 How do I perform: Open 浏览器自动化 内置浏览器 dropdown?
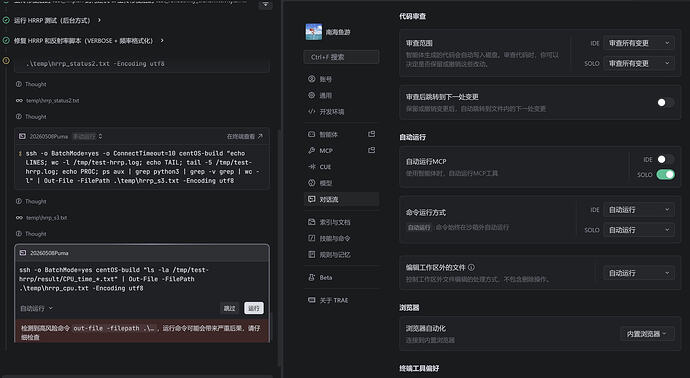(x=647, y=334)
